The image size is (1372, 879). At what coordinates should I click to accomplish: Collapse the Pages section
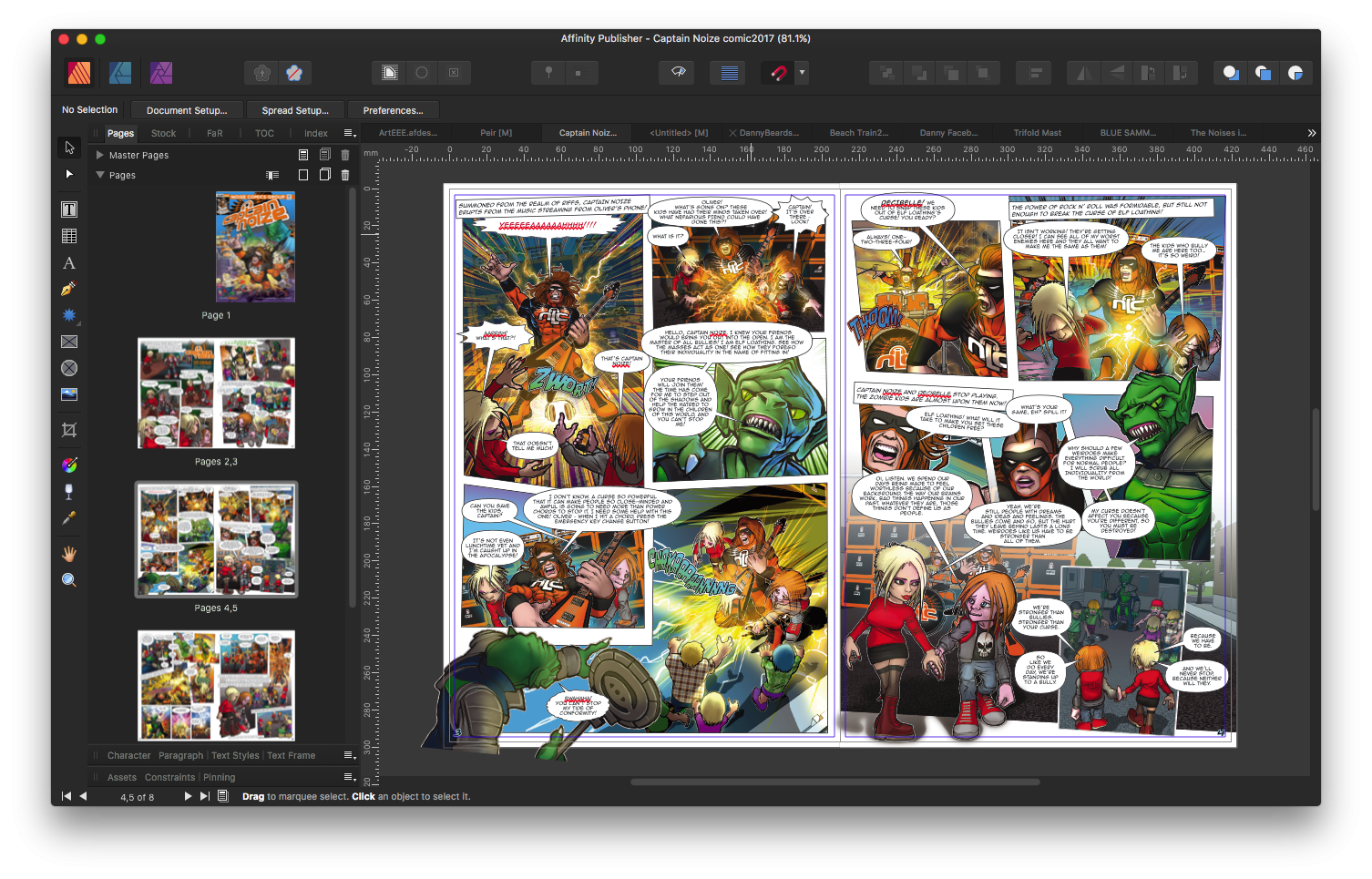(x=100, y=175)
